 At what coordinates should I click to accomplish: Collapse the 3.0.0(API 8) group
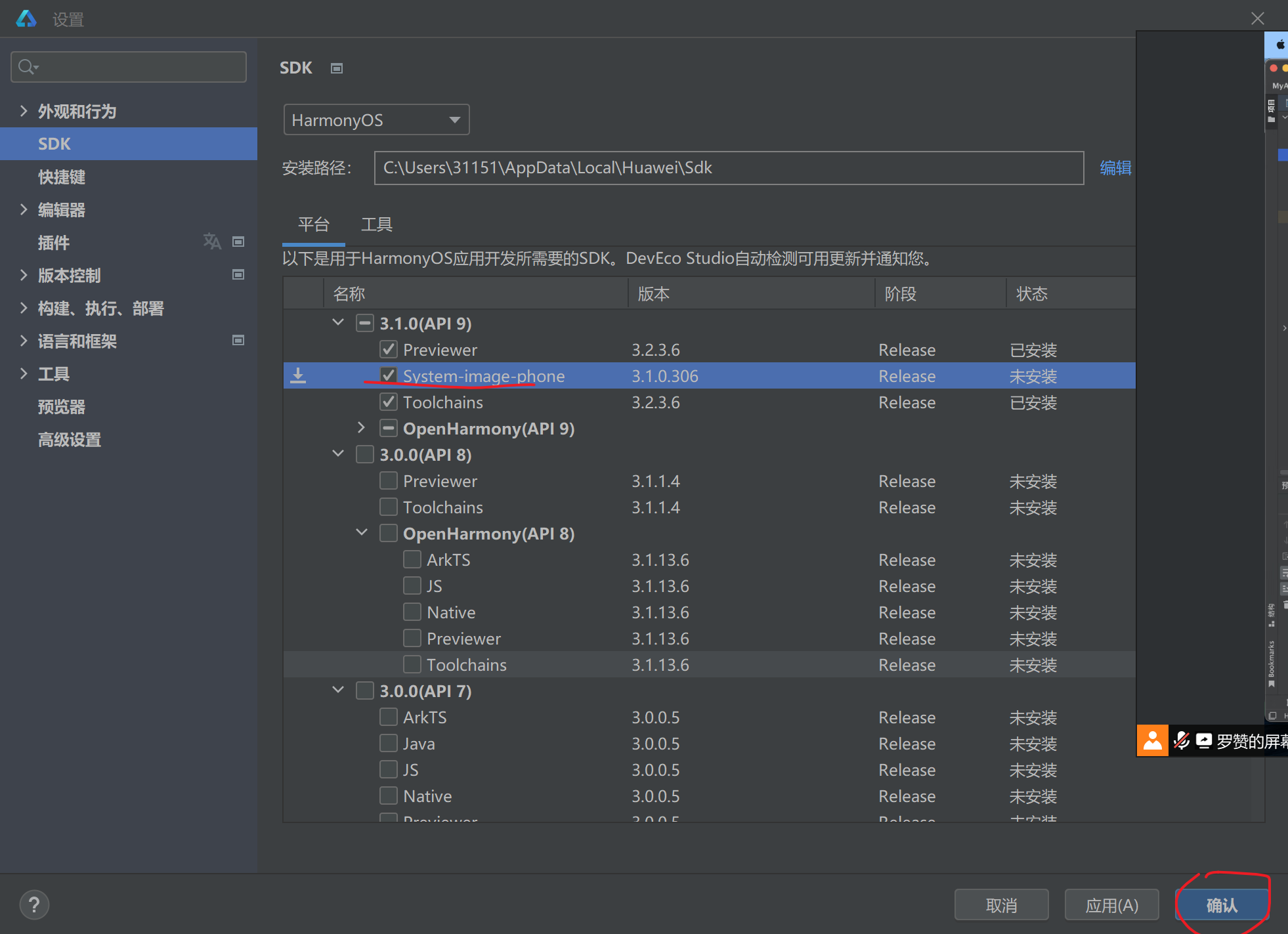338,454
